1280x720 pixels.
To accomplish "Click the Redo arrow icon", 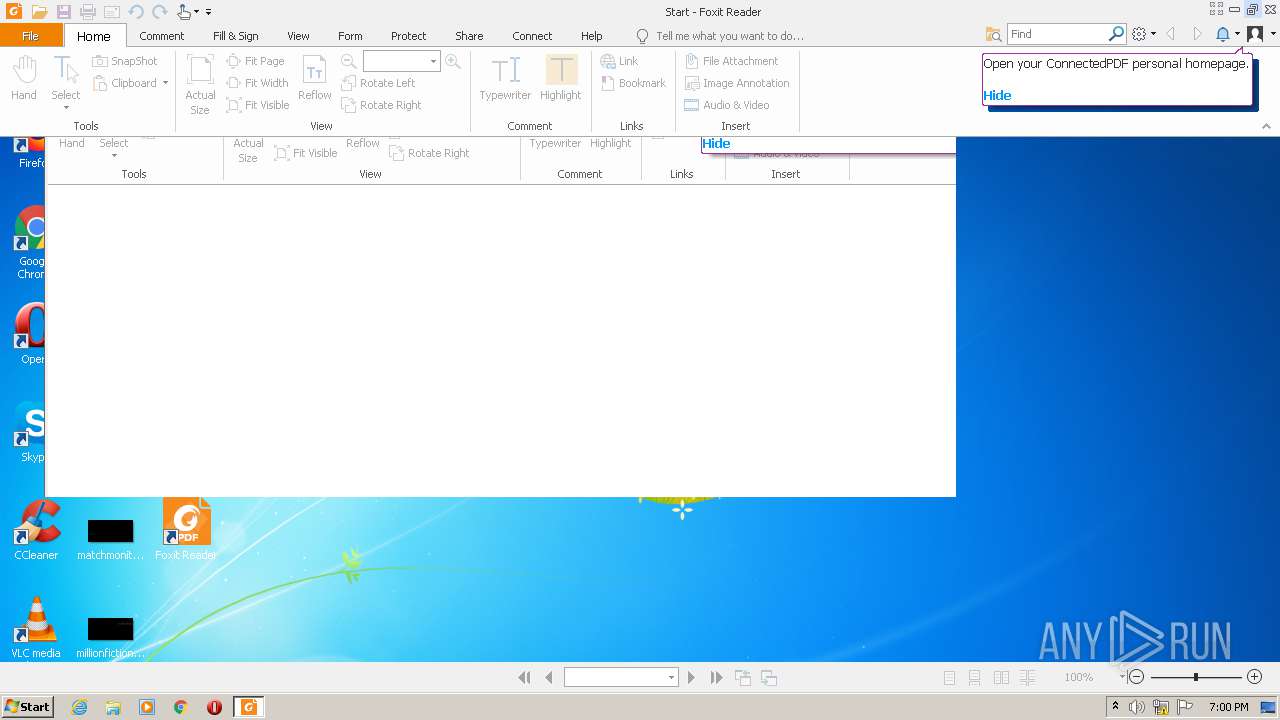I will point(159,12).
